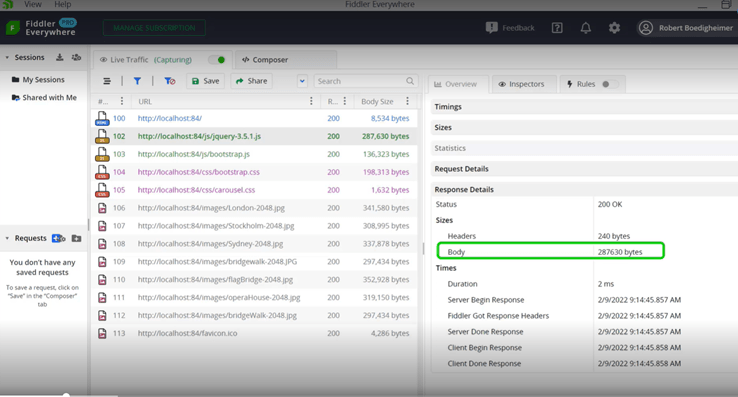Expand the Sizes section
Image resolution: width=738 pixels, height=397 pixels.
click(x=584, y=128)
